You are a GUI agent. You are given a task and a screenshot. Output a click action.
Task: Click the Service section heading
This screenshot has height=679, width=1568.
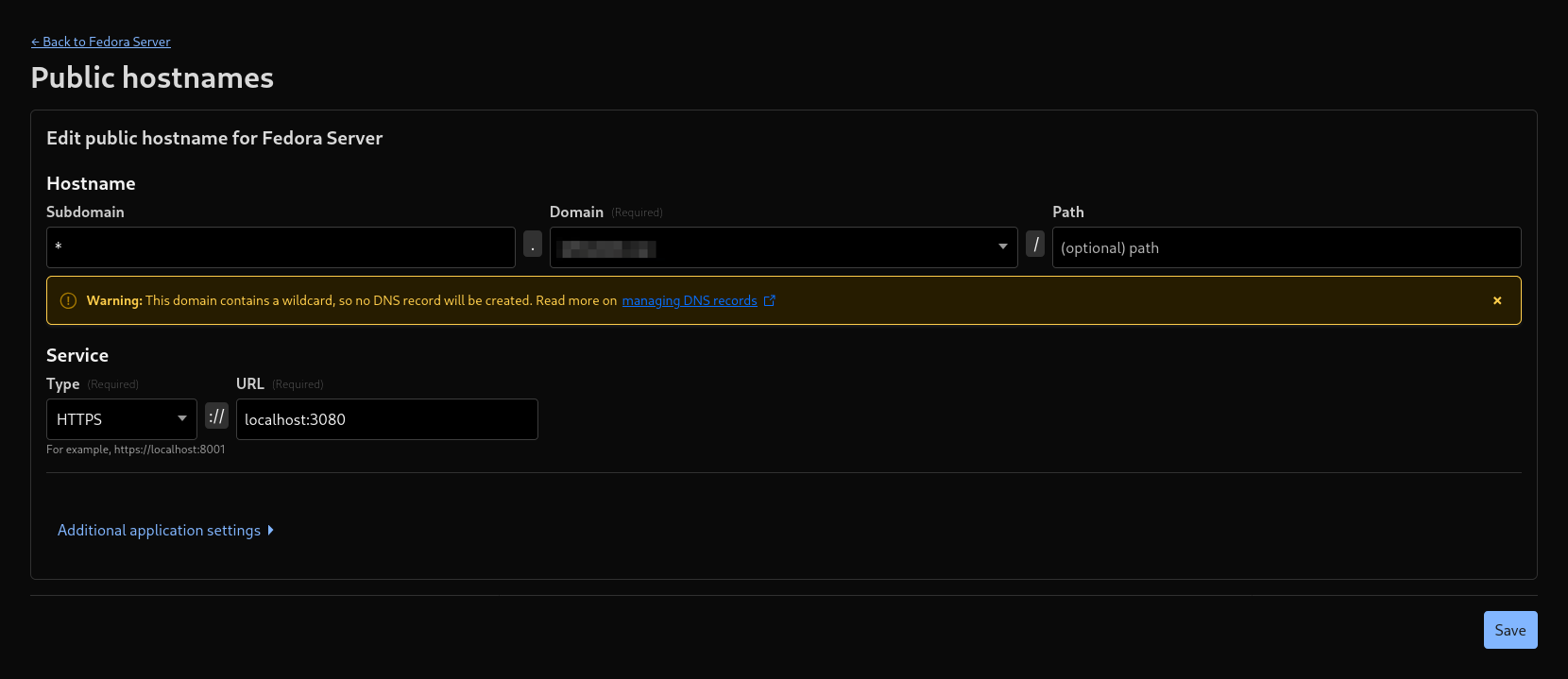77,355
